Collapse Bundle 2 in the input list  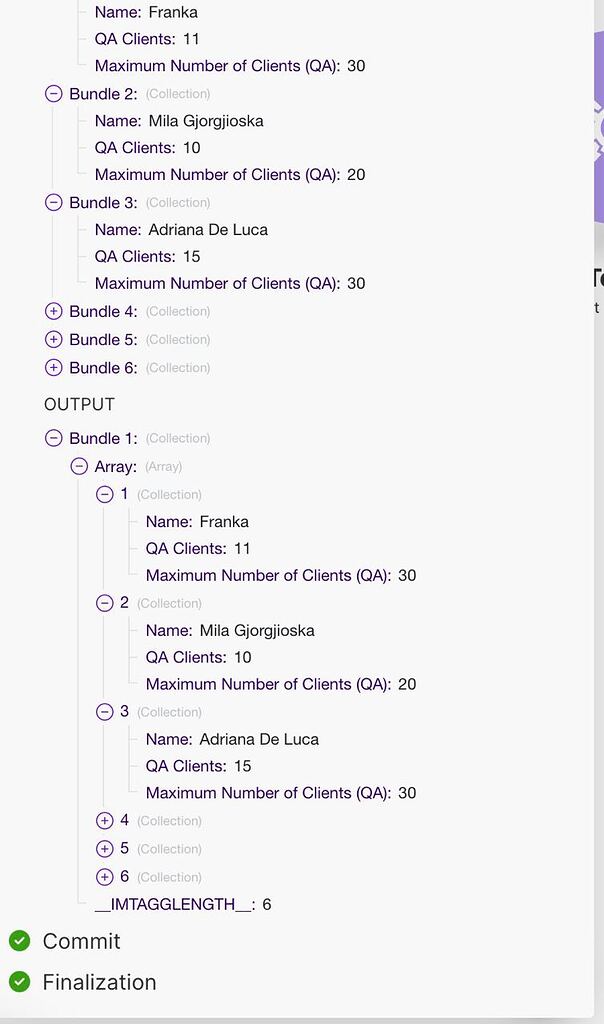(x=54, y=94)
